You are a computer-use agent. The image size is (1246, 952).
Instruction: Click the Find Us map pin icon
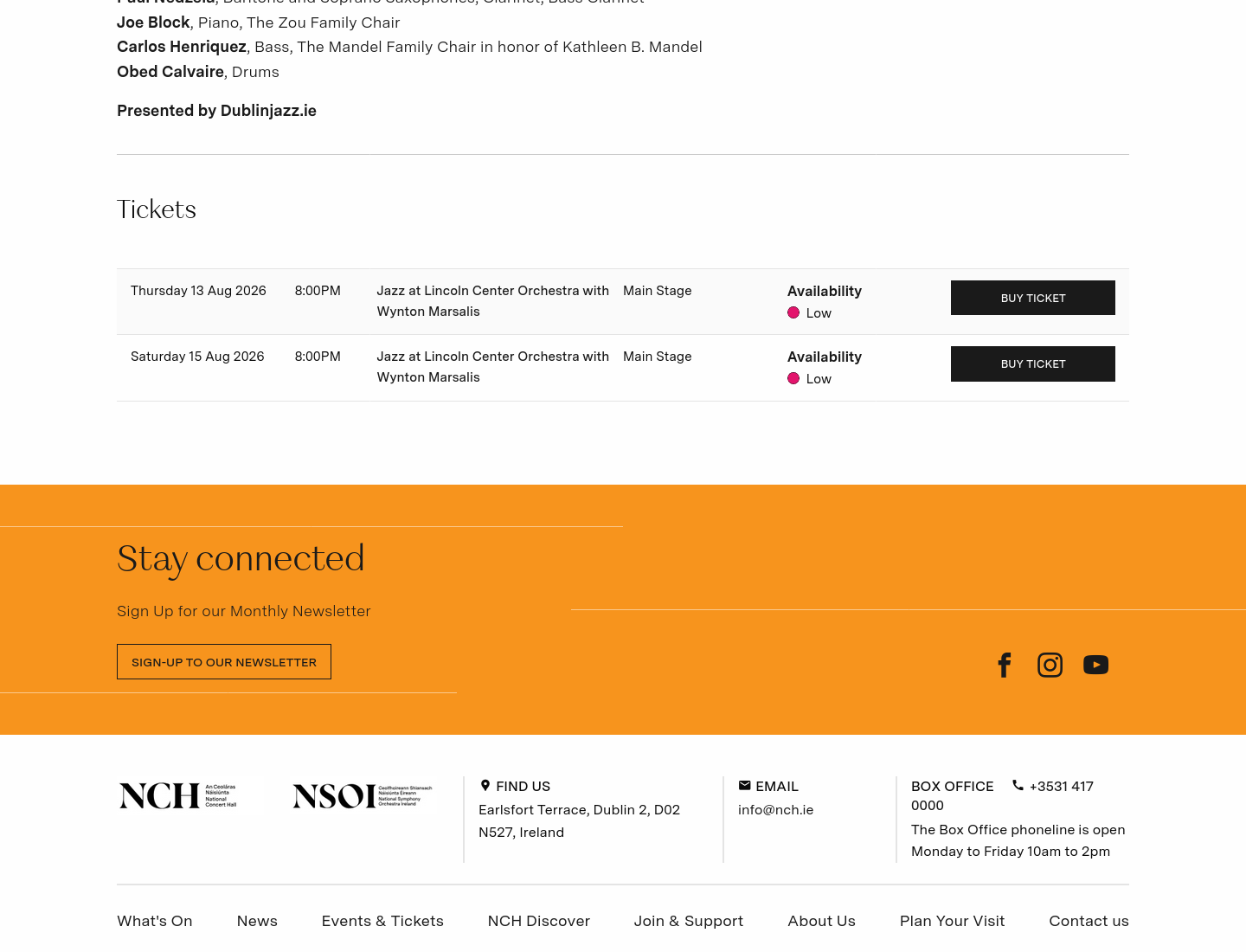click(x=485, y=786)
